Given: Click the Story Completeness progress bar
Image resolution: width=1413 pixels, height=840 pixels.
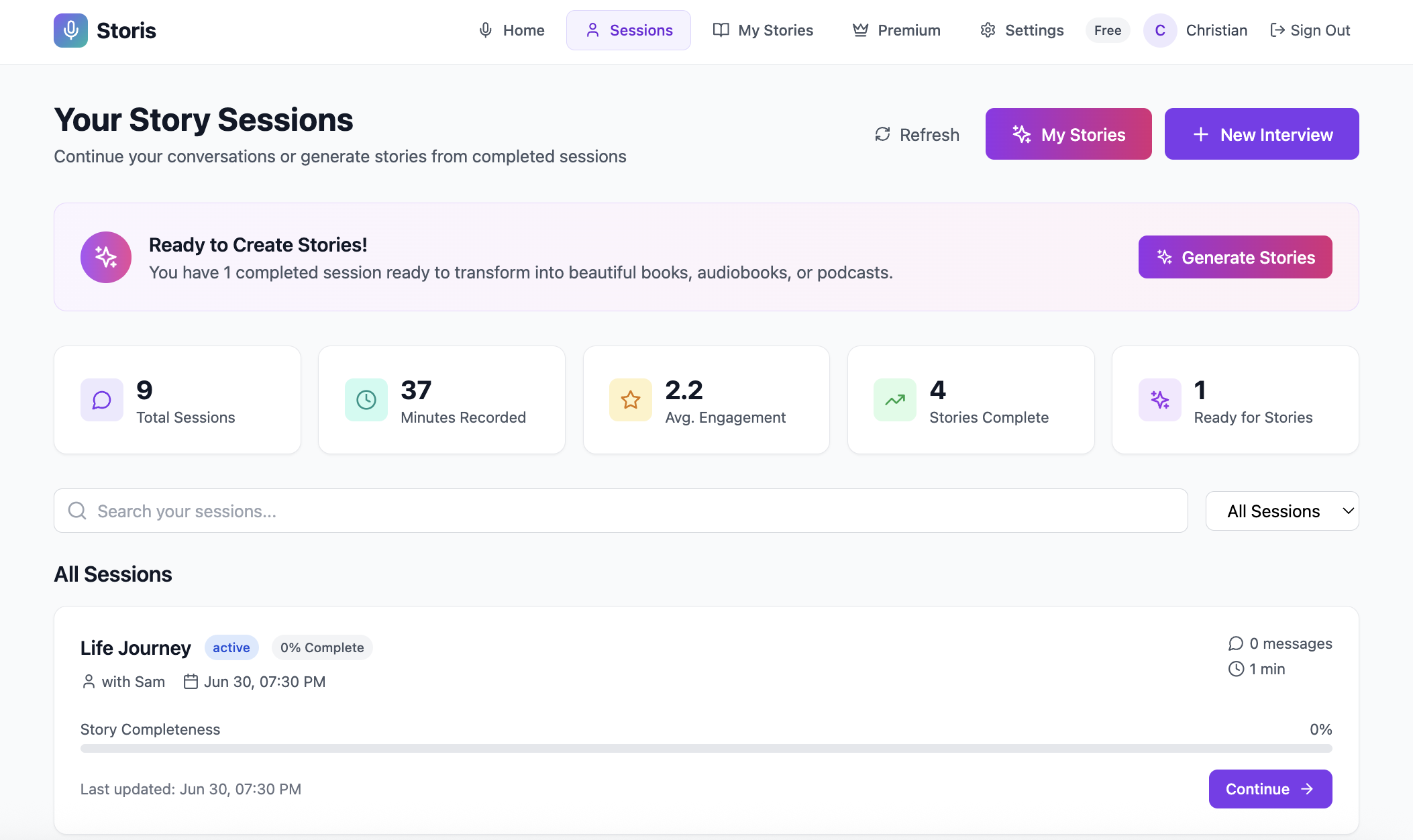Looking at the screenshot, I should tap(706, 748).
